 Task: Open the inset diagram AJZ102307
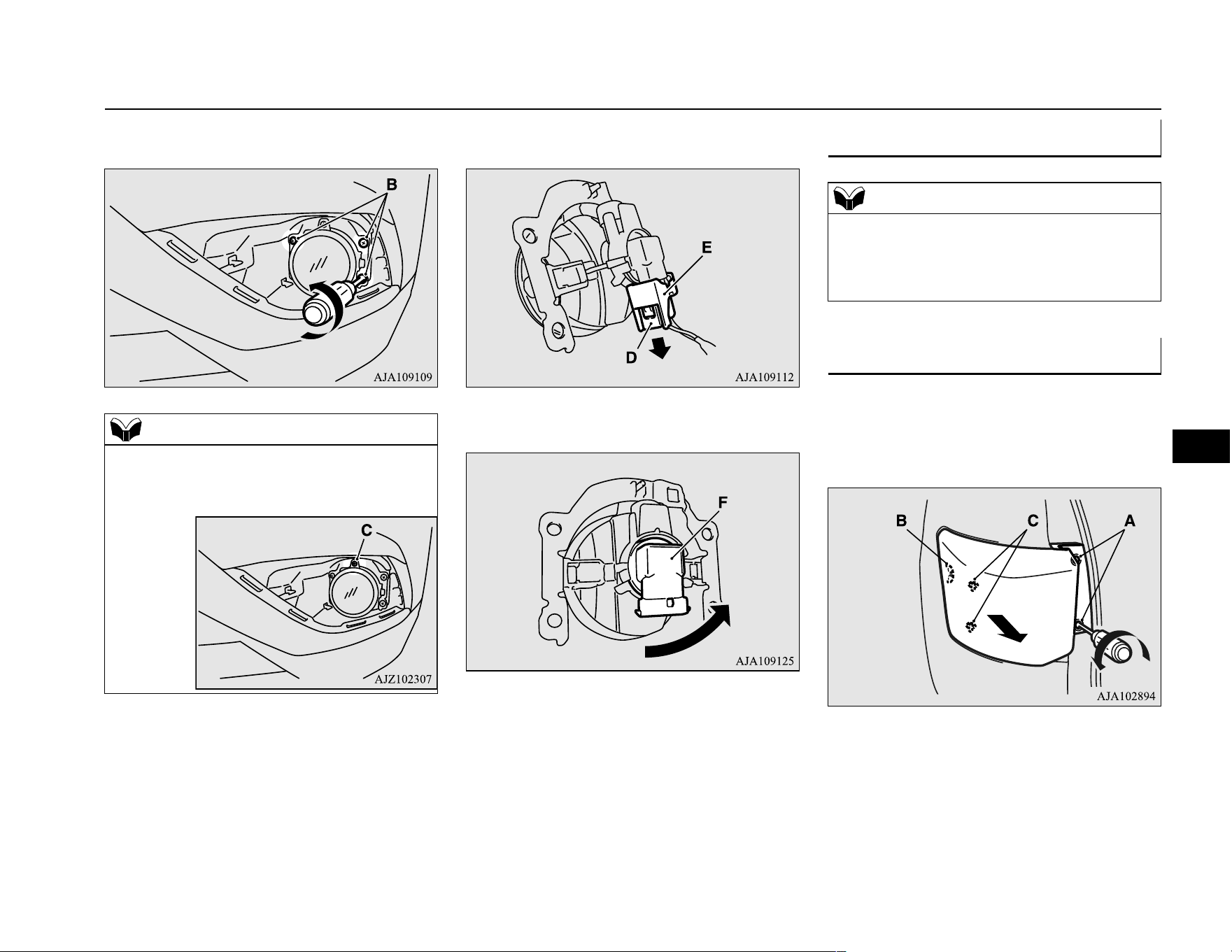point(316,603)
